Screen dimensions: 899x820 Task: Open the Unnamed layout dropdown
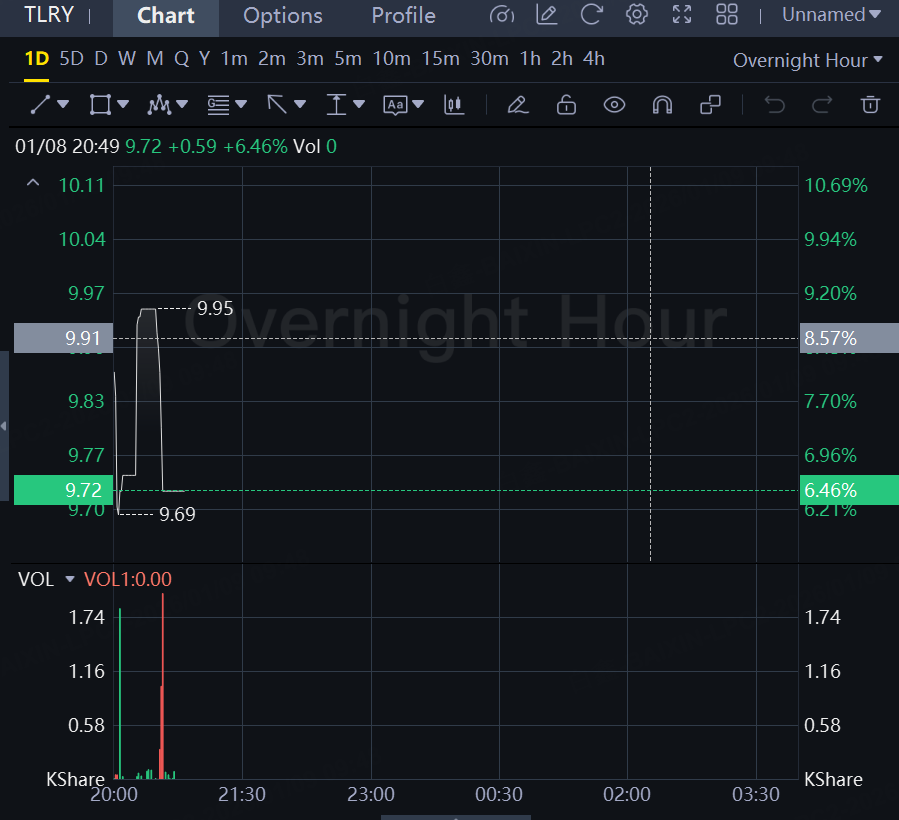831,15
